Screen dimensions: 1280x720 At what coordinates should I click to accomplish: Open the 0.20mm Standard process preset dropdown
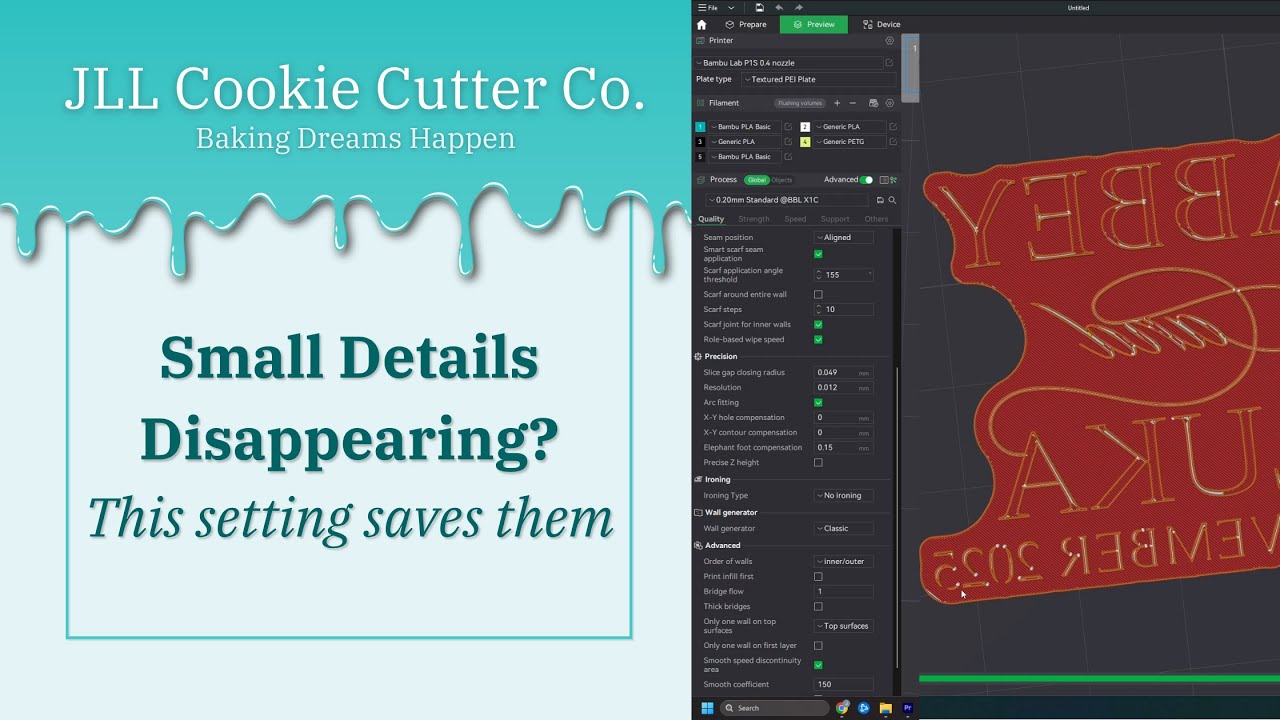coord(788,200)
